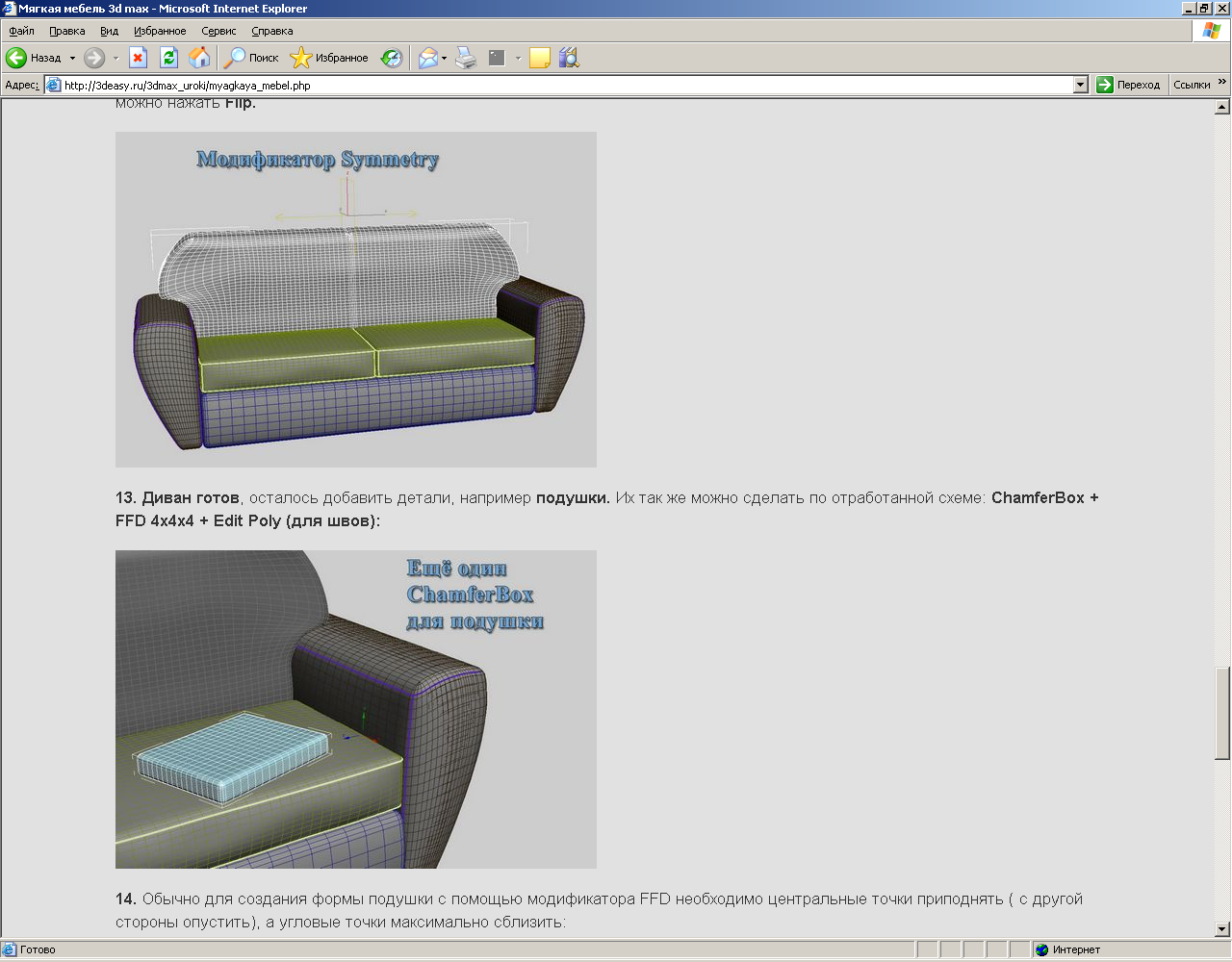Viewport: 1232px width, 962px height.
Task: Open the Файл menu
Action: point(21,31)
